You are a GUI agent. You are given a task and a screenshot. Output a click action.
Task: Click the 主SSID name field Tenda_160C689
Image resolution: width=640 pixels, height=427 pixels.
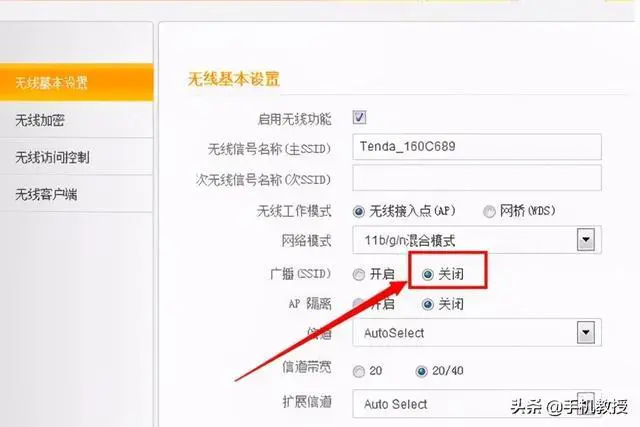pos(477,147)
